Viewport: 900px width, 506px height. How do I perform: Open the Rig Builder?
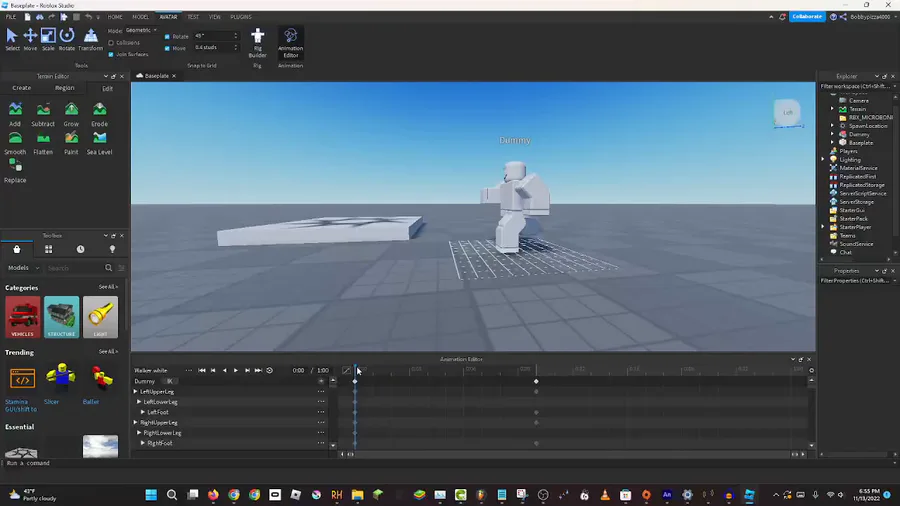click(257, 43)
